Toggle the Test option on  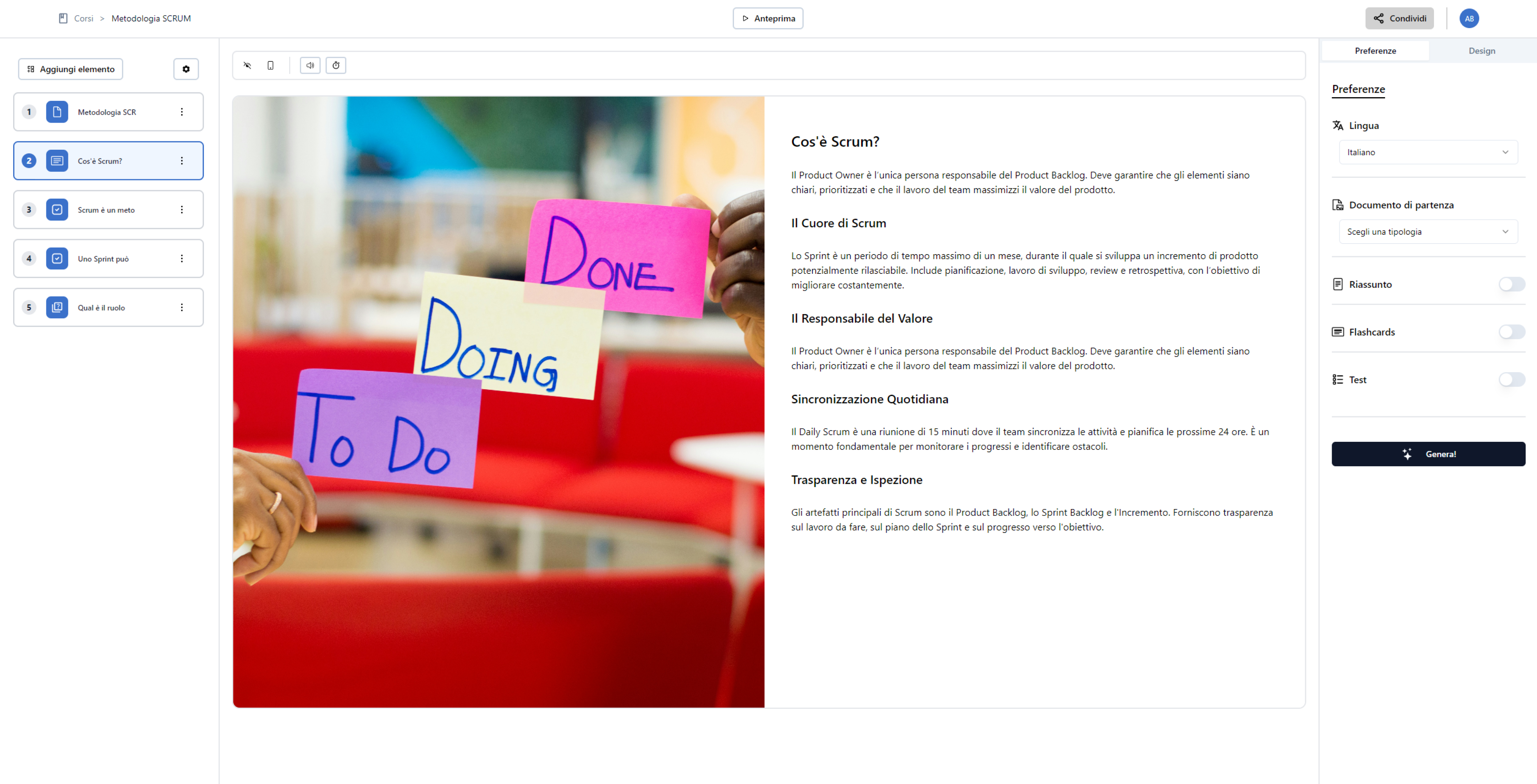(x=1511, y=380)
